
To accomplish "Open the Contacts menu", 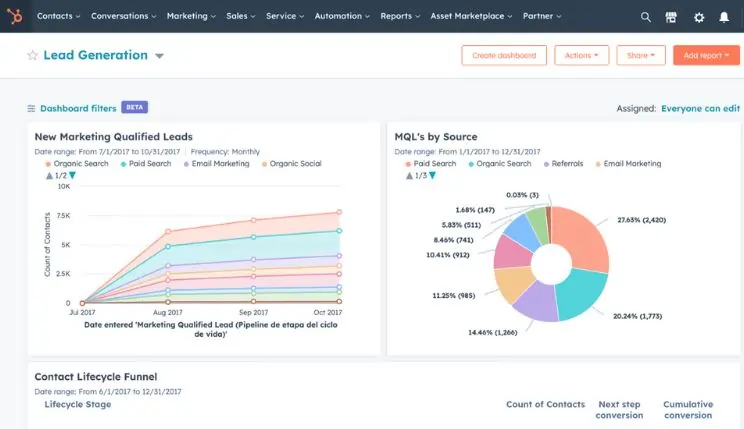I will [58, 17].
